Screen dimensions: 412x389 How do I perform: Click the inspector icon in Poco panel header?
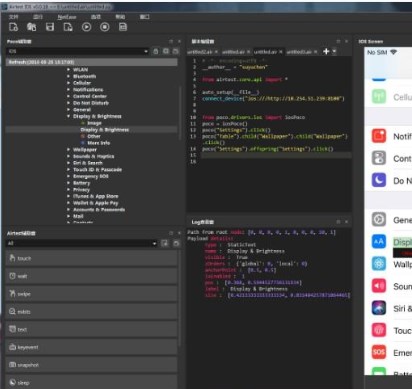(x=166, y=51)
